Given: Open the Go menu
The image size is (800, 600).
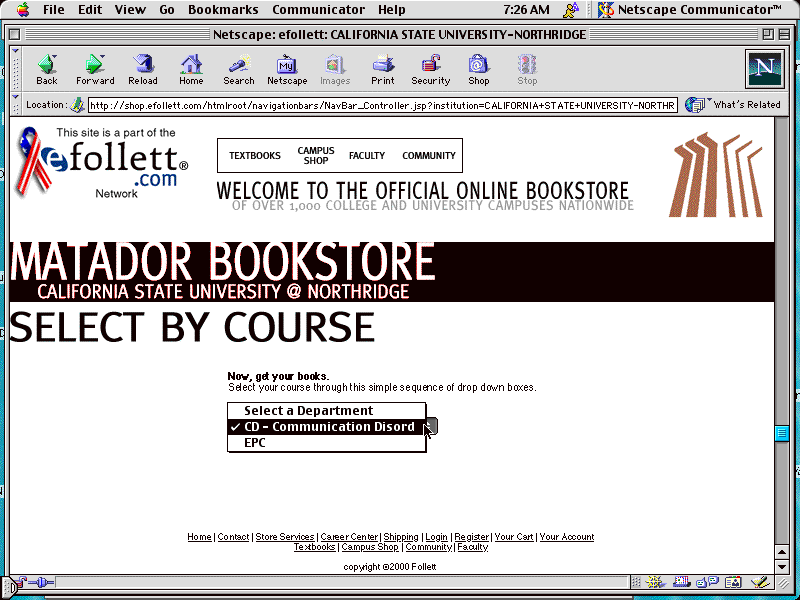Looking at the screenshot, I should [x=167, y=10].
